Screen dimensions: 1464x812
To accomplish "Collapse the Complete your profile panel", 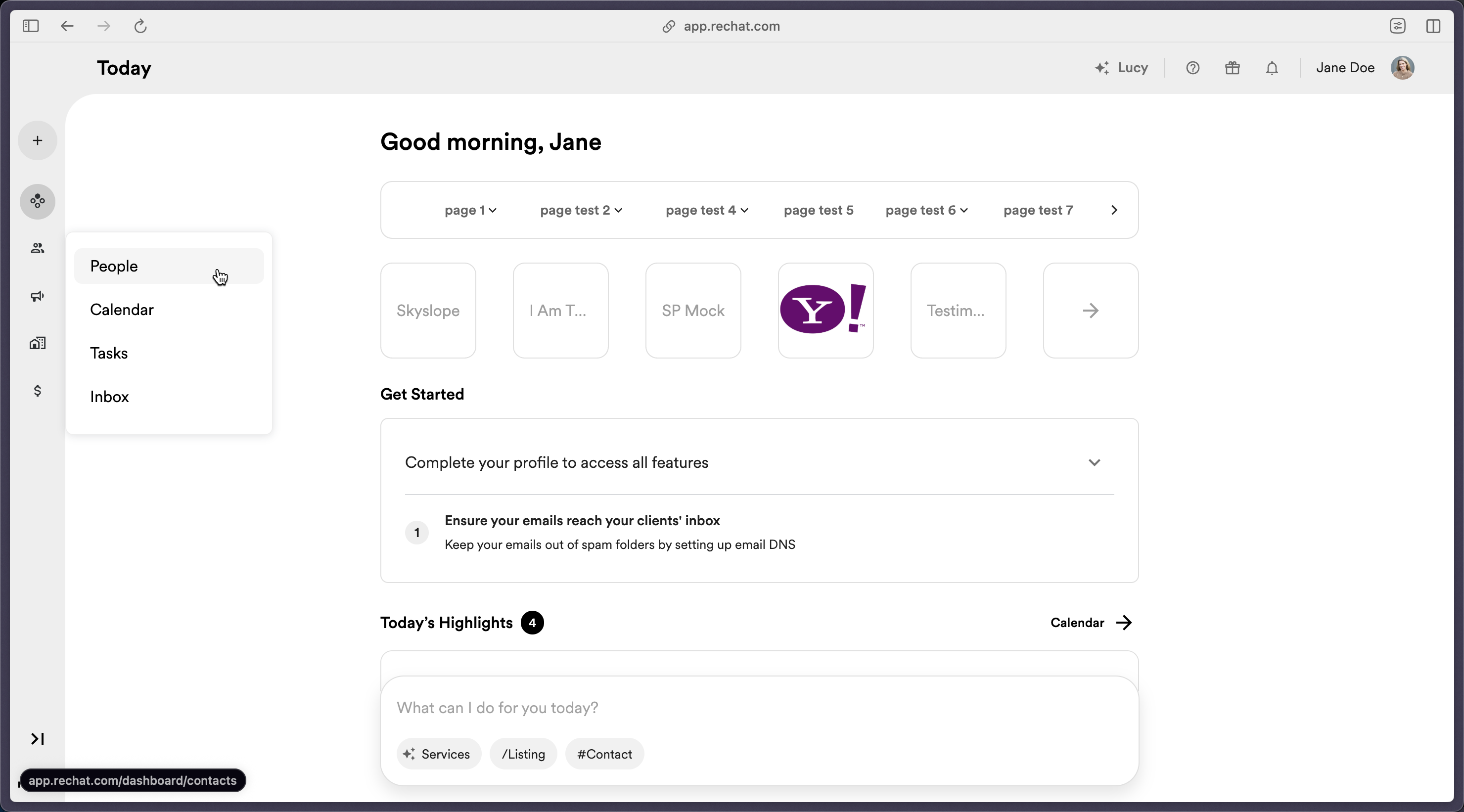I will point(1094,462).
